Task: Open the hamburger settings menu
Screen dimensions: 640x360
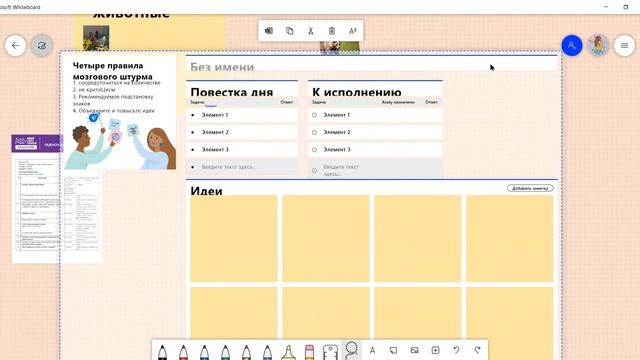Action: (624, 45)
